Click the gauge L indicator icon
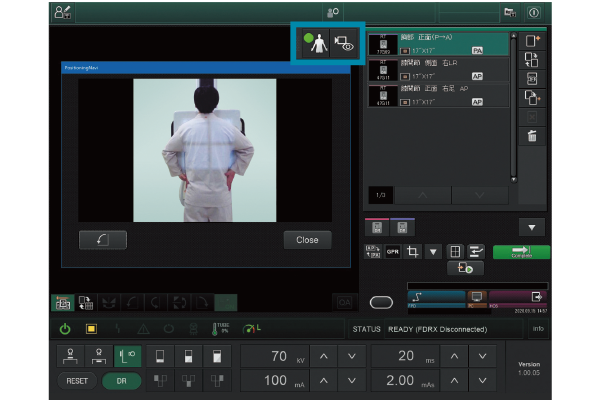Image resolution: width=600 pixels, height=400 pixels. pos(251,329)
